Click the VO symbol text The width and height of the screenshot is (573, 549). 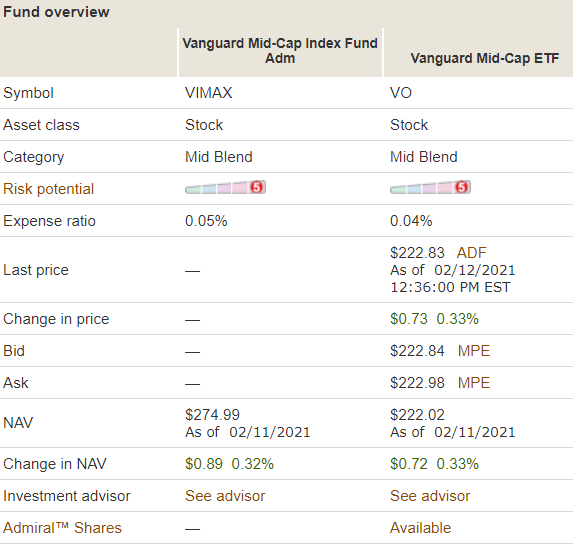401,93
